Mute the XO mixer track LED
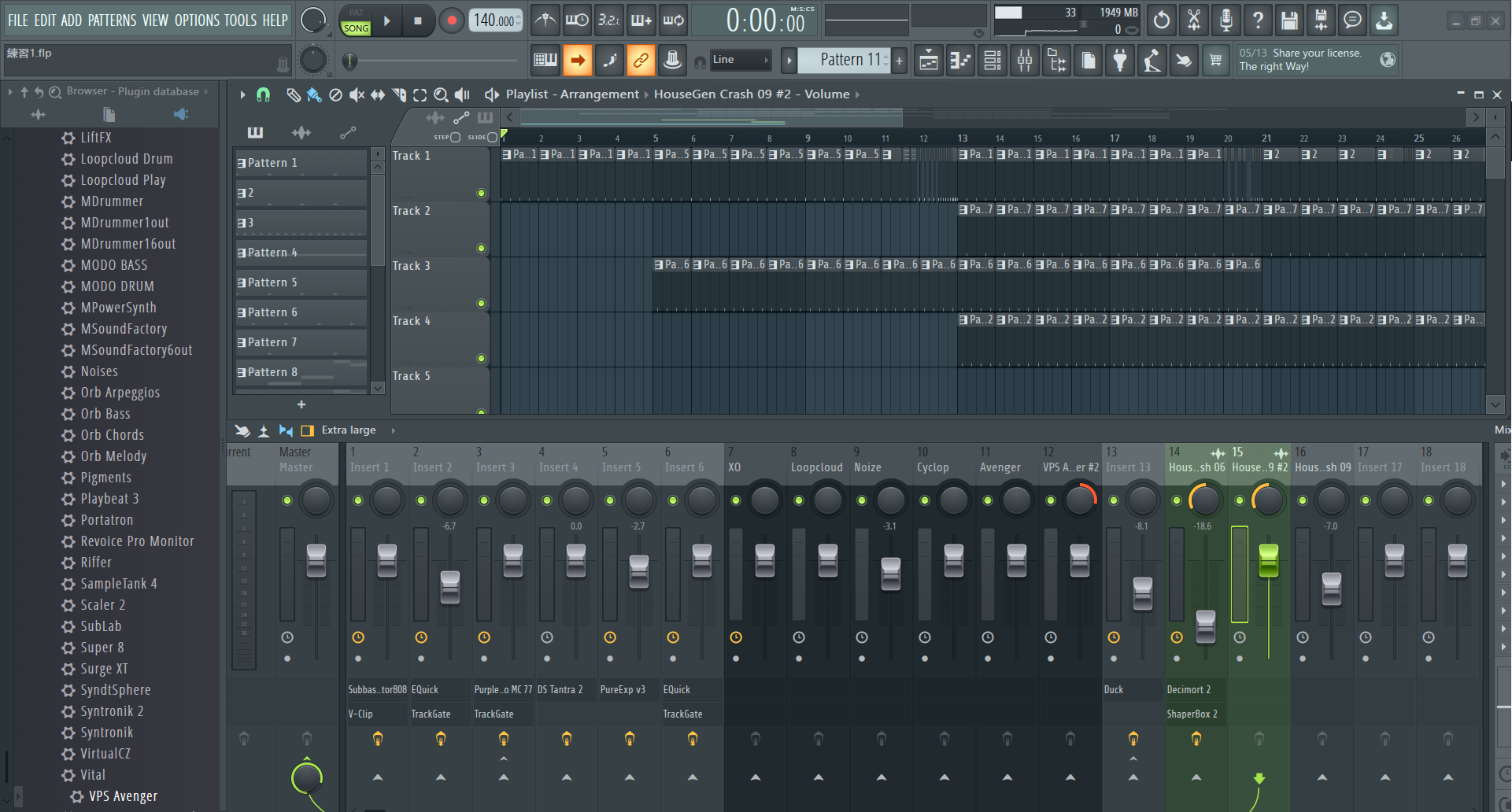 [x=736, y=500]
